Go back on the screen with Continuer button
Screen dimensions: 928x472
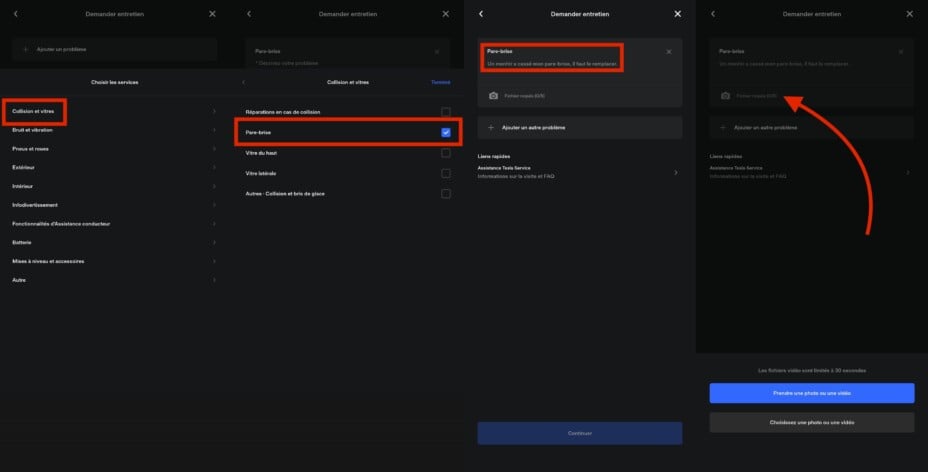(x=481, y=14)
